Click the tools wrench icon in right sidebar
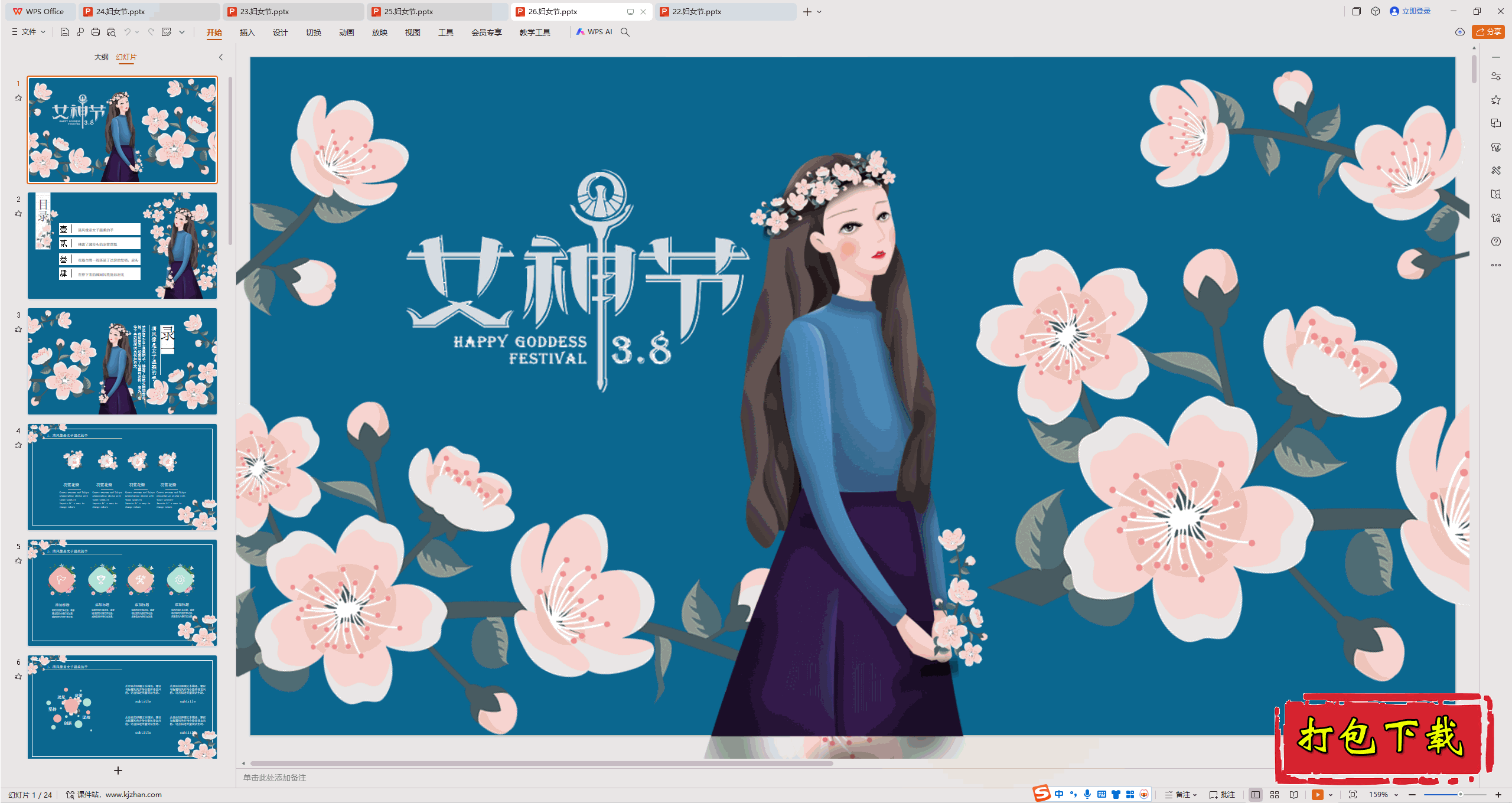This screenshot has width=1512, height=803. pyautogui.click(x=1496, y=171)
